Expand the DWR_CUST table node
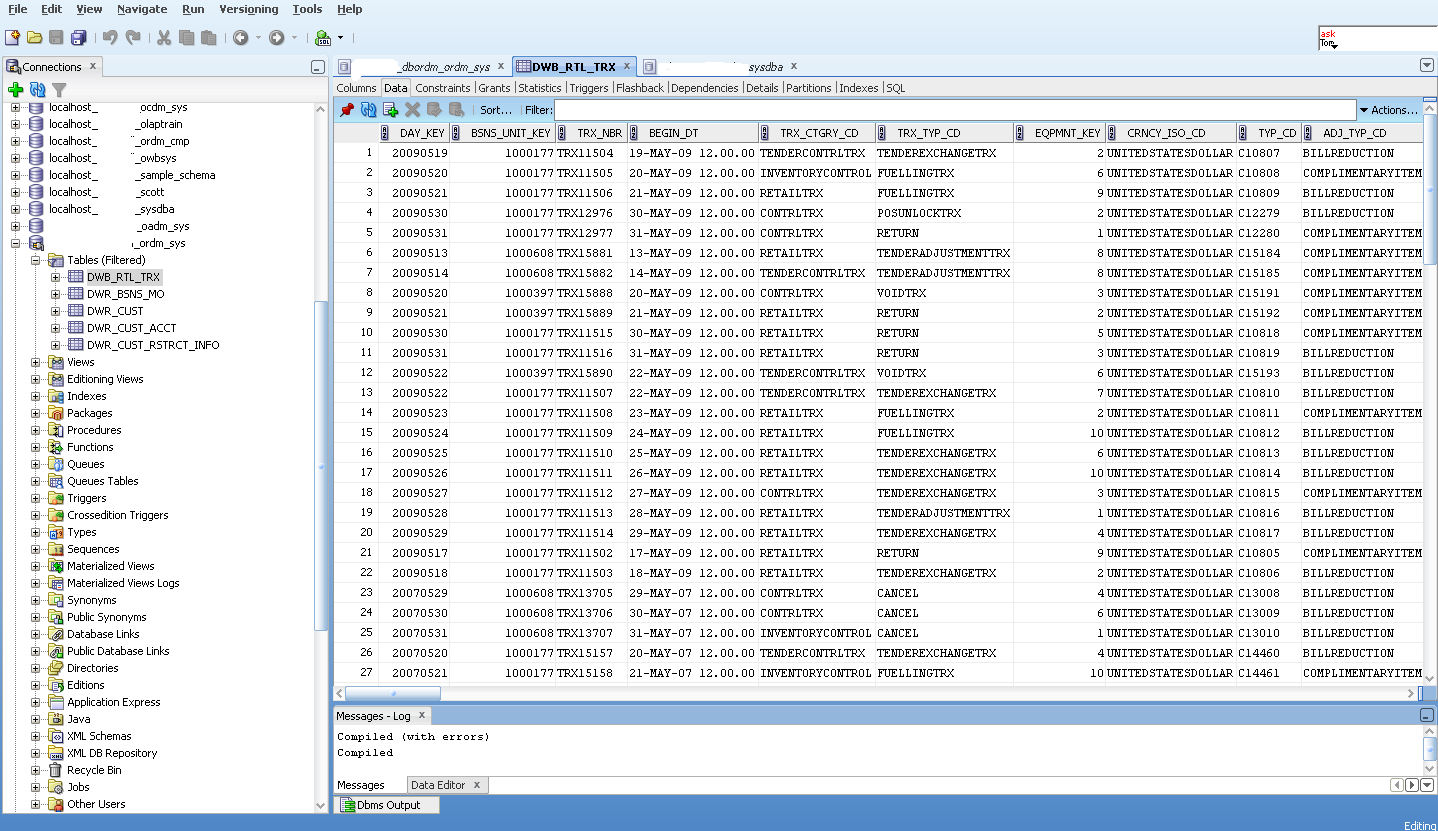The width and height of the screenshot is (1438, 831). click(x=56, y=311)
